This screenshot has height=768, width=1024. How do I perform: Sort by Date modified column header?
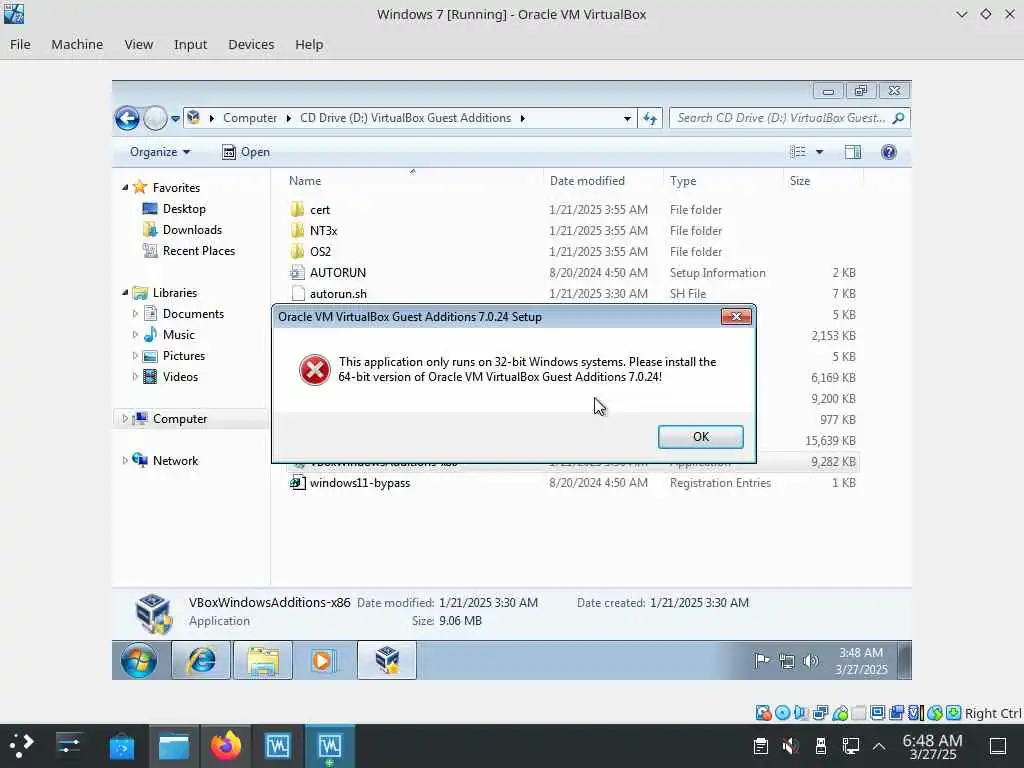603,181
